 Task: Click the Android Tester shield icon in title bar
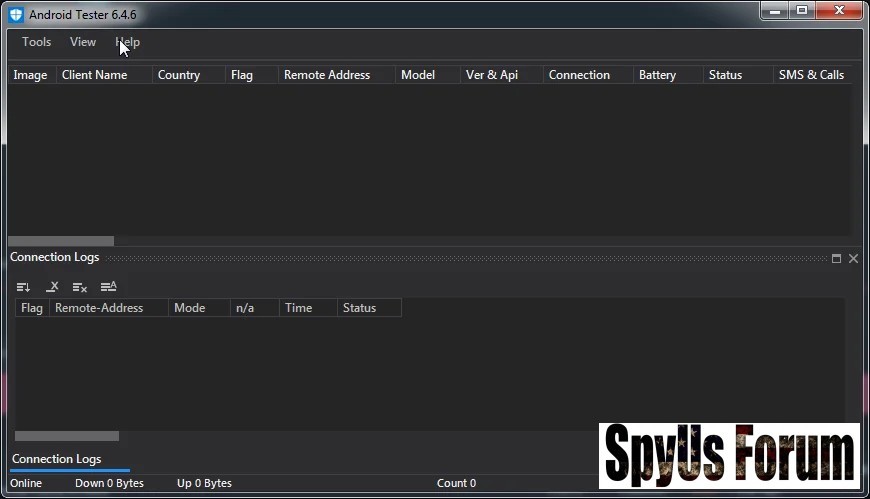point(16,15)
